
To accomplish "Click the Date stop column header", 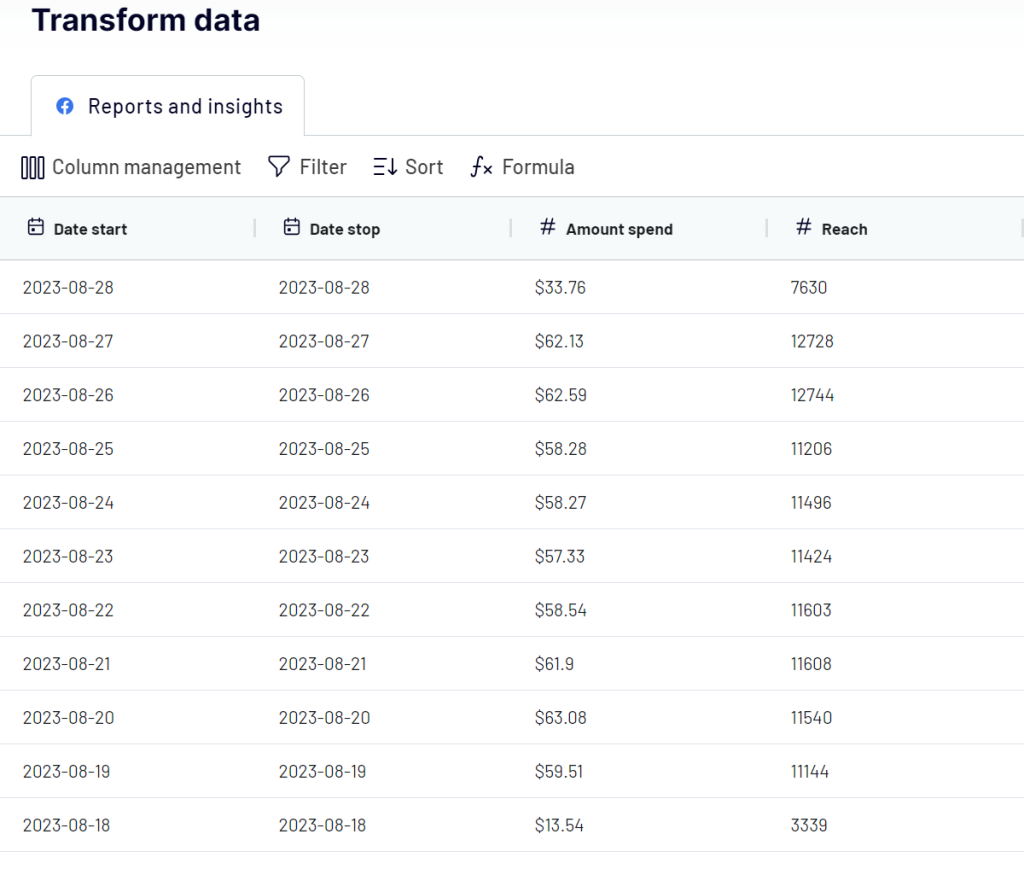I will 345,228.
